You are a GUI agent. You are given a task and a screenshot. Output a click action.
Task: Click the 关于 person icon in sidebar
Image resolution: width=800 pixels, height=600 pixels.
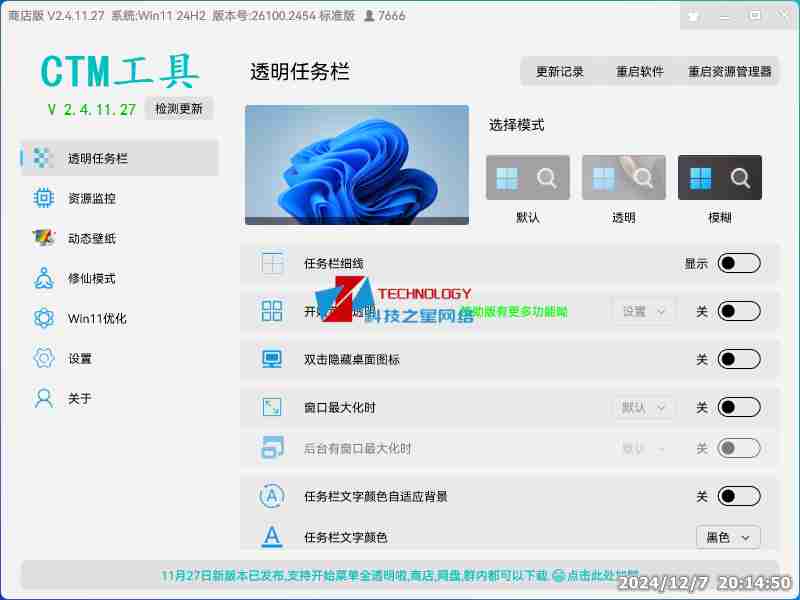coord(43,398)
